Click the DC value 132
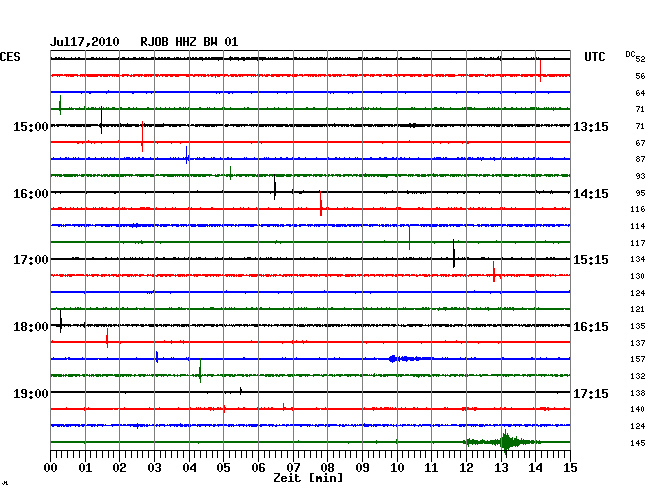650x494 pixels. (x=638, y=376)
